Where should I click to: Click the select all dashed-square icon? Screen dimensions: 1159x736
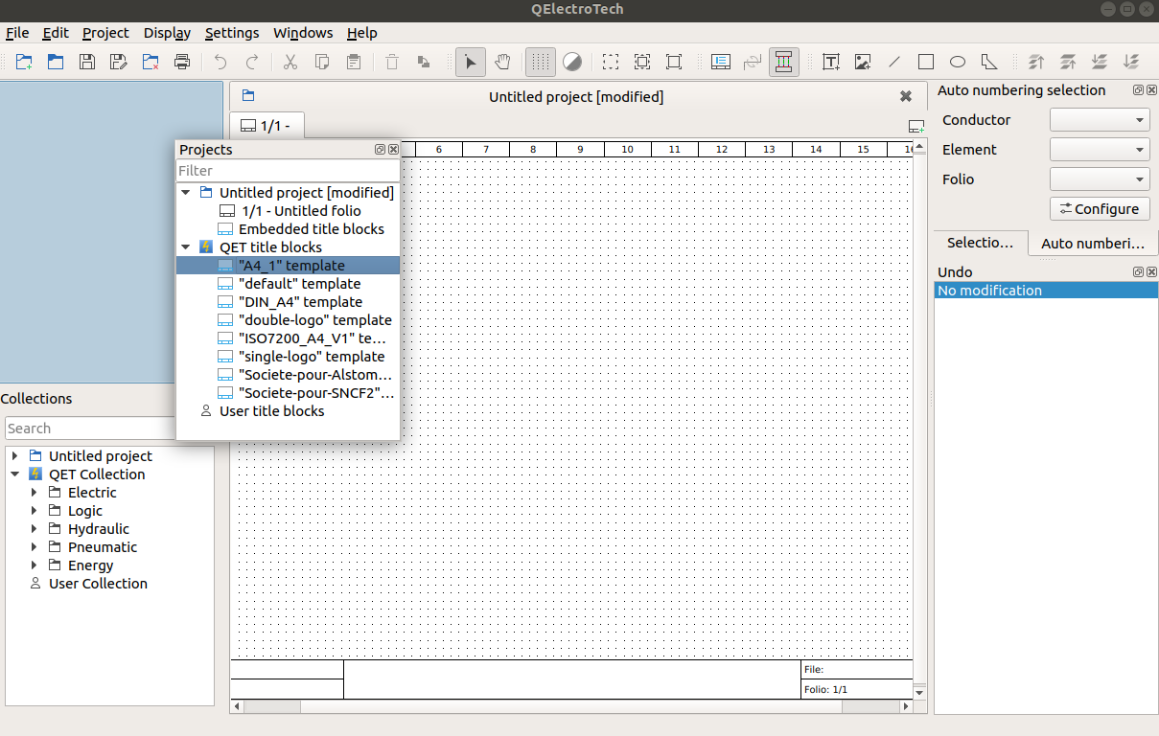(611, 62)
